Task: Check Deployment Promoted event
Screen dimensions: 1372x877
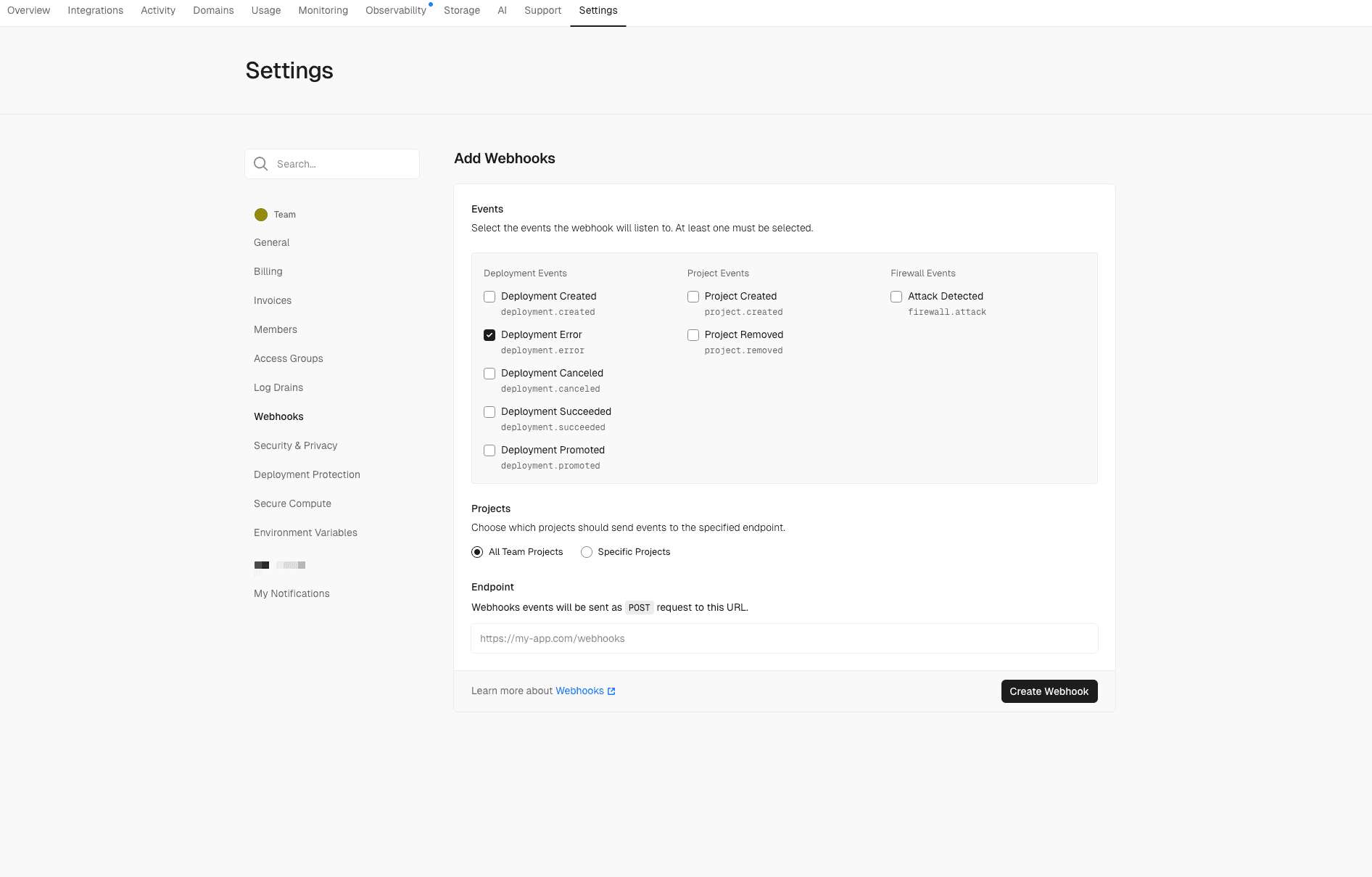Action: [x=489, y=450]
